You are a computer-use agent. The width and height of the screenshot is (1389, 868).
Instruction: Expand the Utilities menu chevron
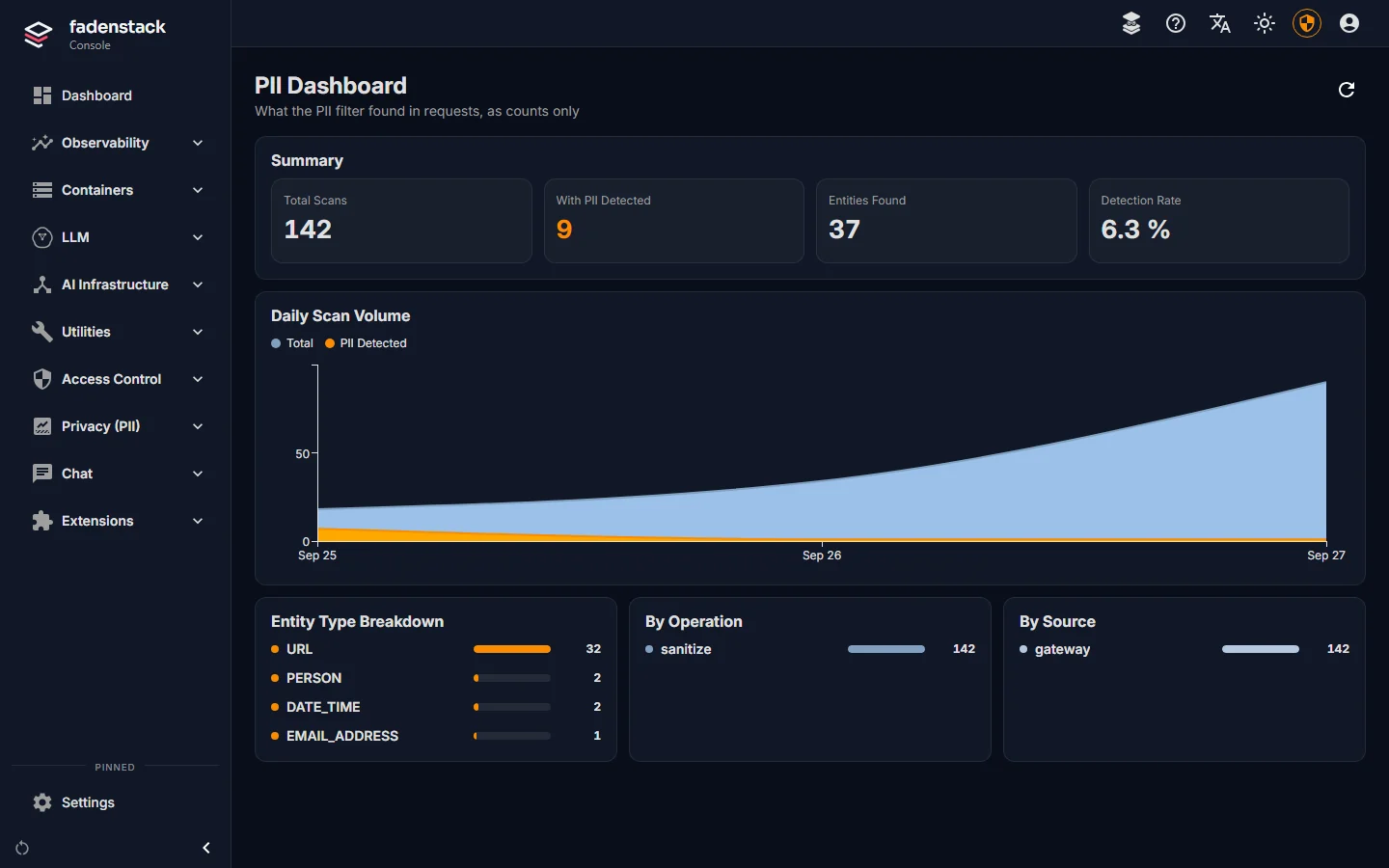pos(198,332)
